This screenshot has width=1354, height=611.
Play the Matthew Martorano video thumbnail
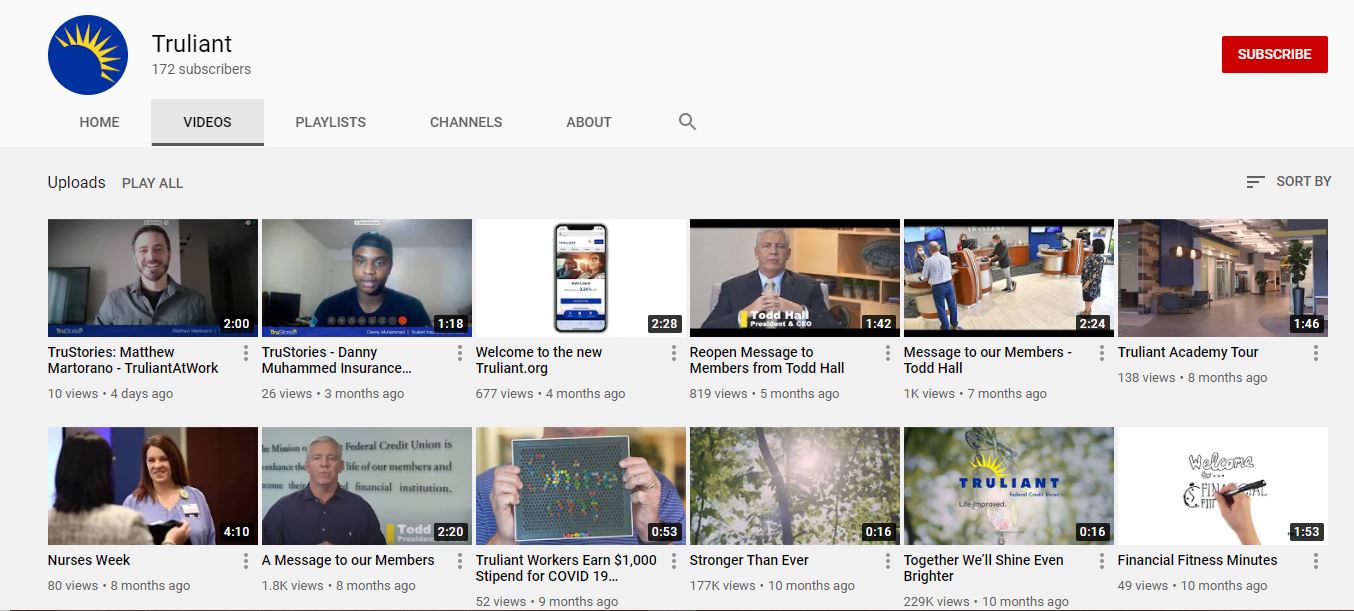[153, 278]
